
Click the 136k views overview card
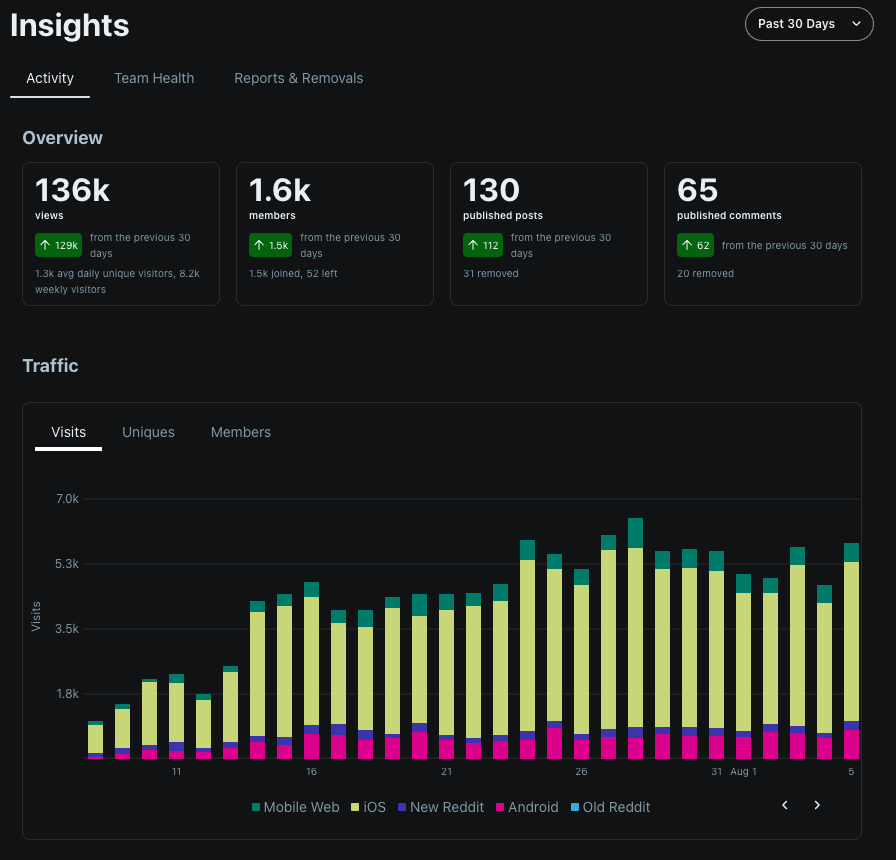pos(121,234)
